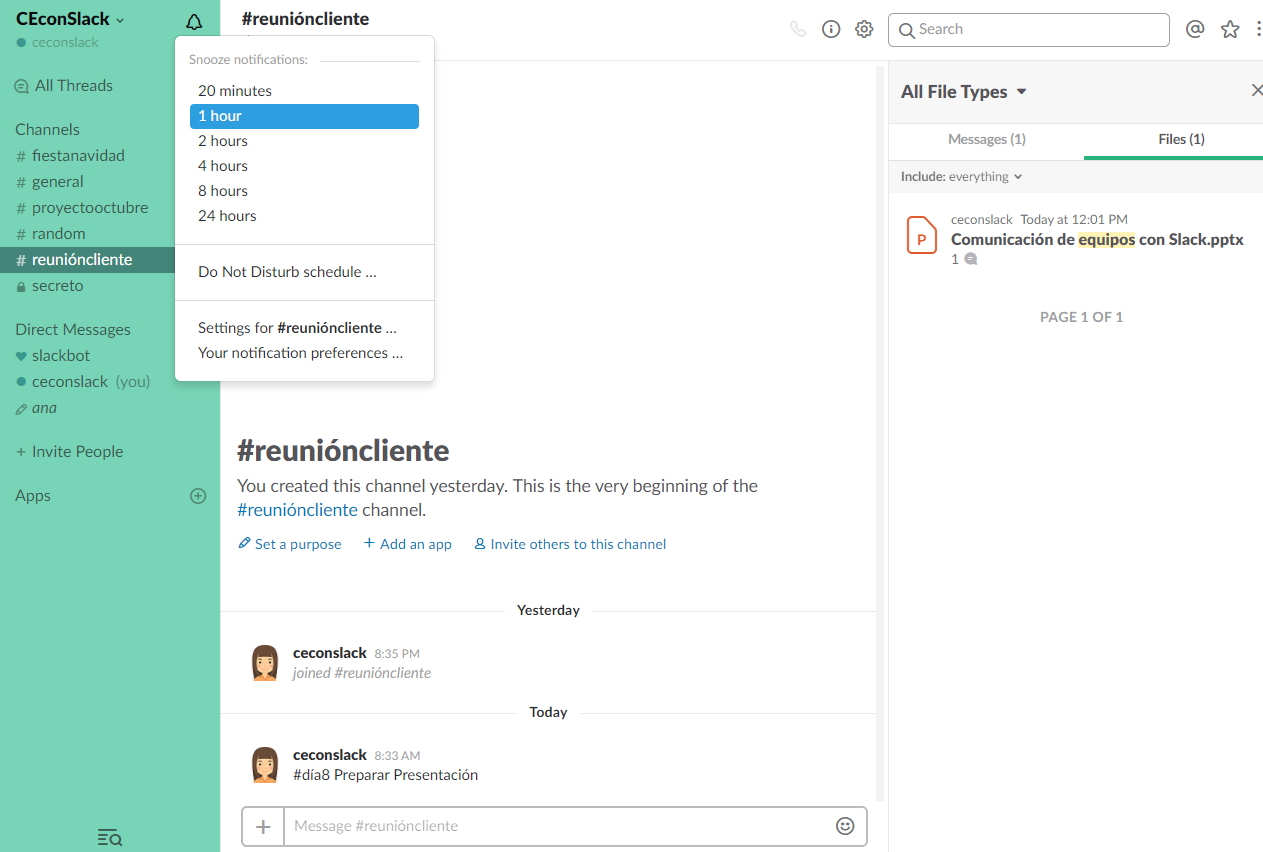This screenshot has height=852, width=1263.
Task: Click the comment bubble icon under the file
Action: 970,259
